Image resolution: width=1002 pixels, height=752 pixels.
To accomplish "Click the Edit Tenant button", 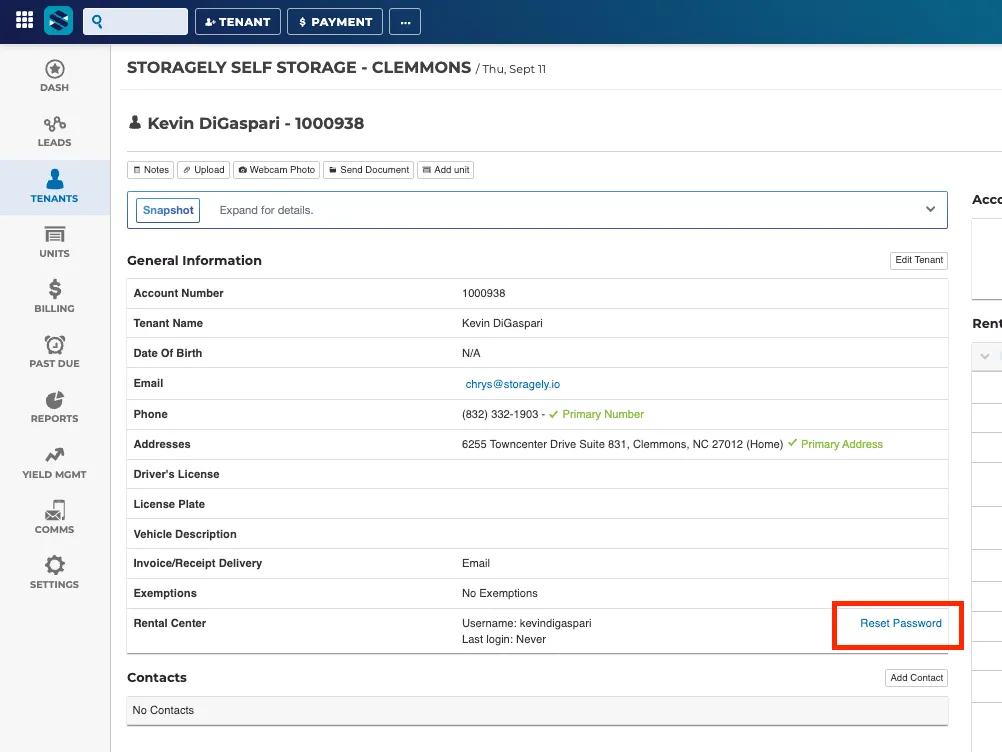I will pyautogui.click(x=919, y=260).
